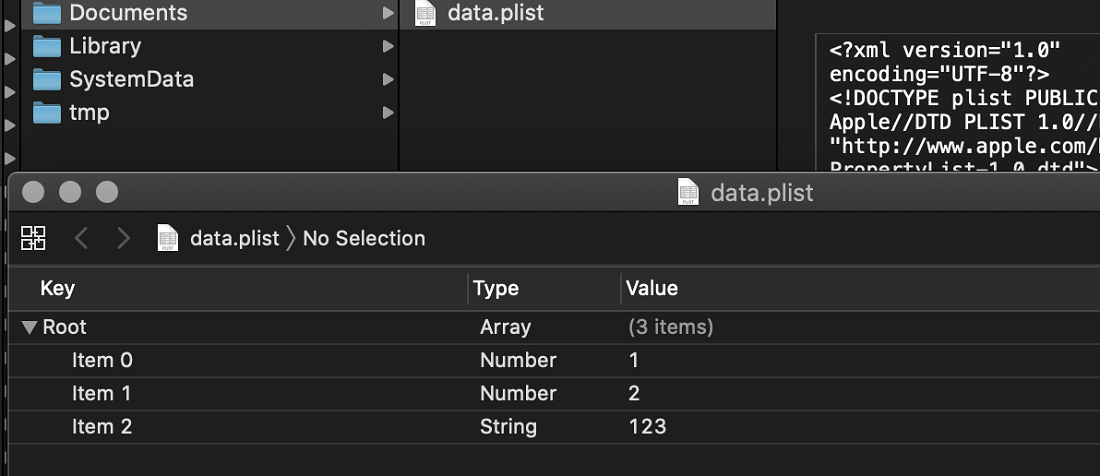Expand the Library folder arrow
This screenshot has height=476, width=1100.
tap(388, 46)
